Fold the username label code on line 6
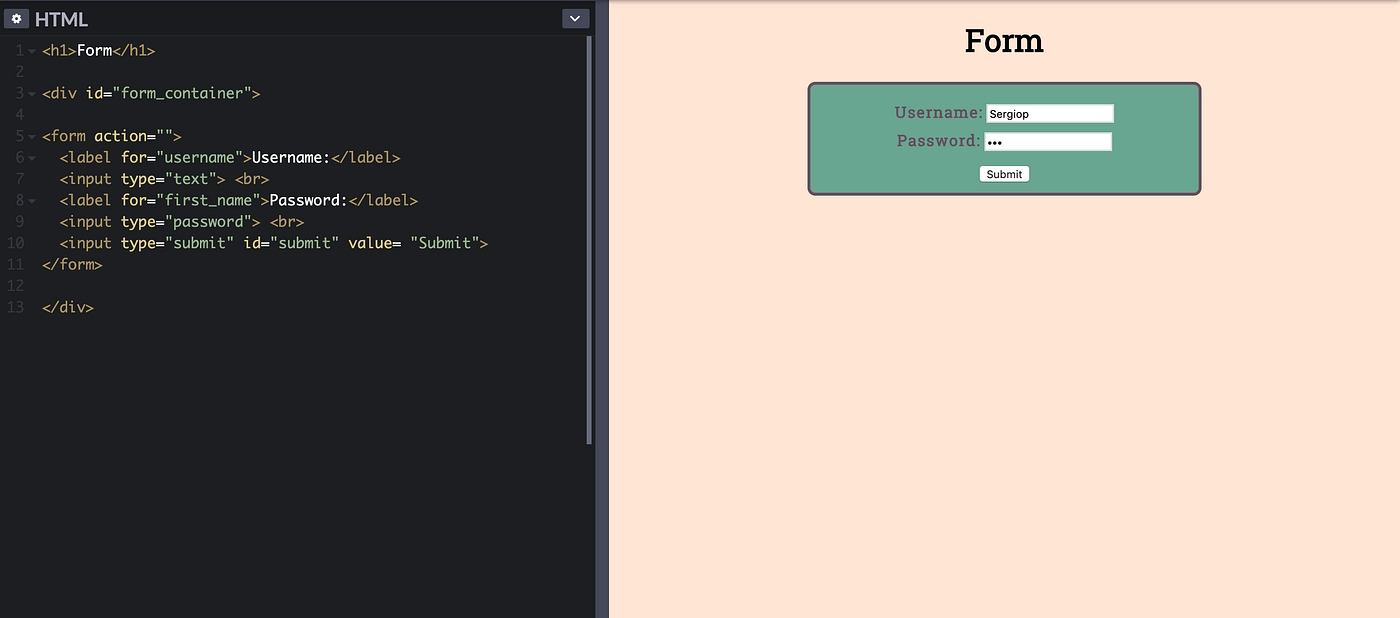Viewport: 1400px width, 618px height. [x=30, y=157]
